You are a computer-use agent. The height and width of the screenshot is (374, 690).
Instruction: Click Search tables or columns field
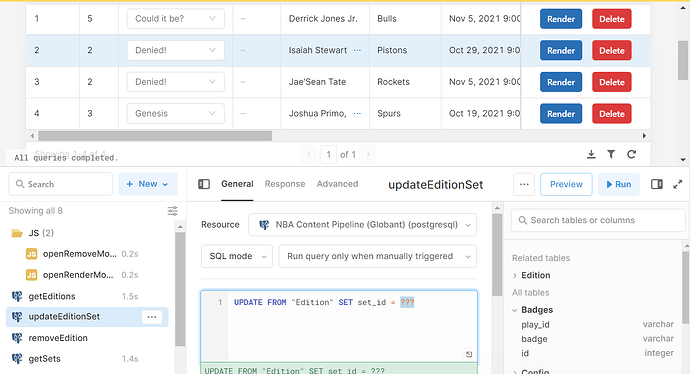pos(598,220)
